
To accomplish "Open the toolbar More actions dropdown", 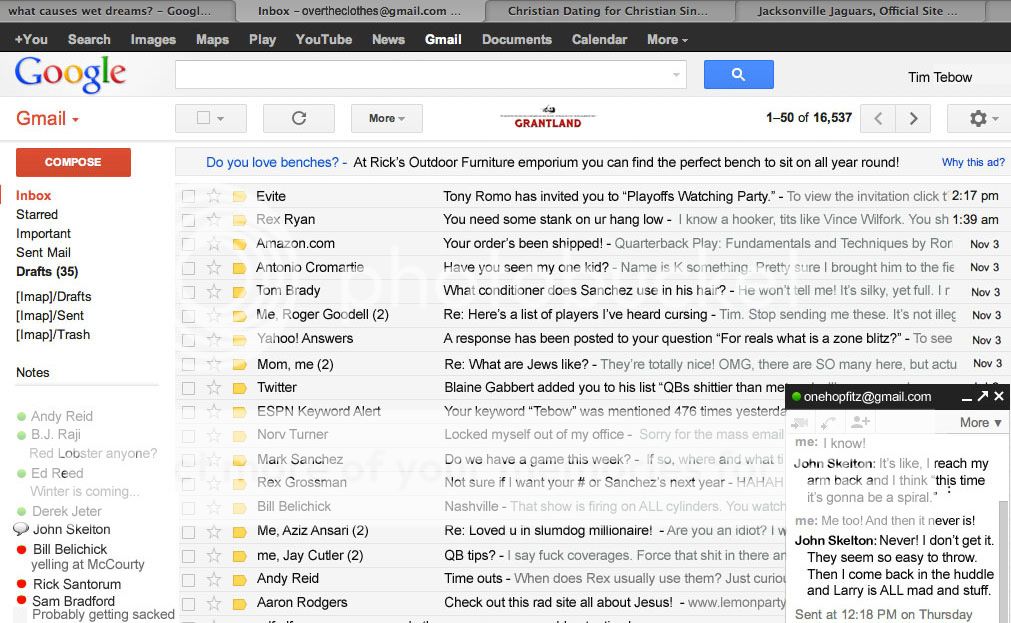I will pyautogui.click(x=386, y=118).
